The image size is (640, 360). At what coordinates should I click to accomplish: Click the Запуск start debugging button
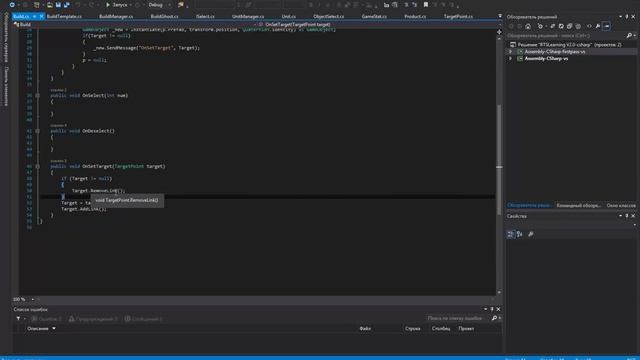tap(117, 5)
